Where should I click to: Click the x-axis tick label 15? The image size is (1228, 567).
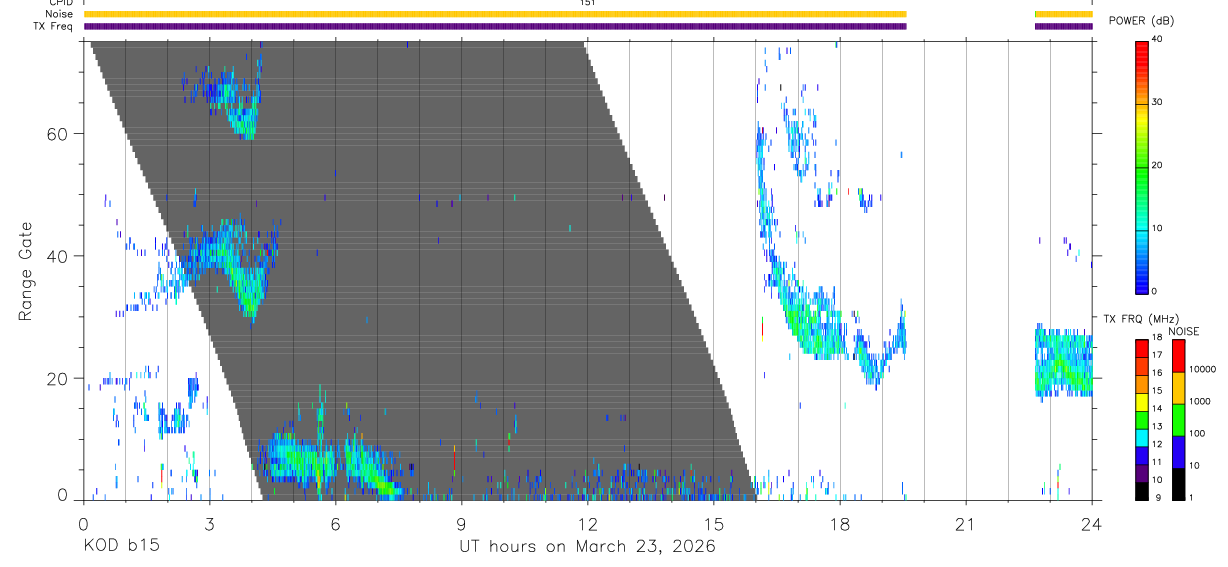(713, 522)
